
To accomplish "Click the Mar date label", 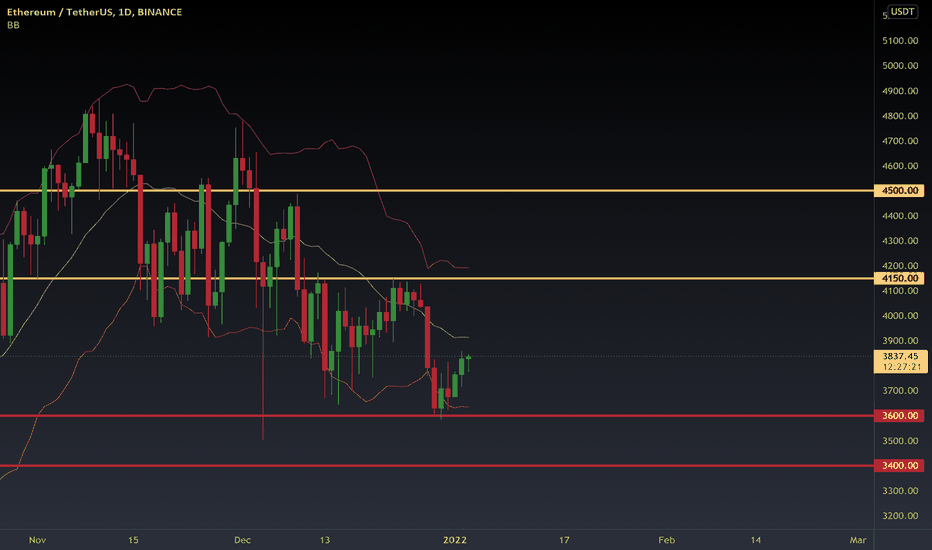I will pos(858,540).
